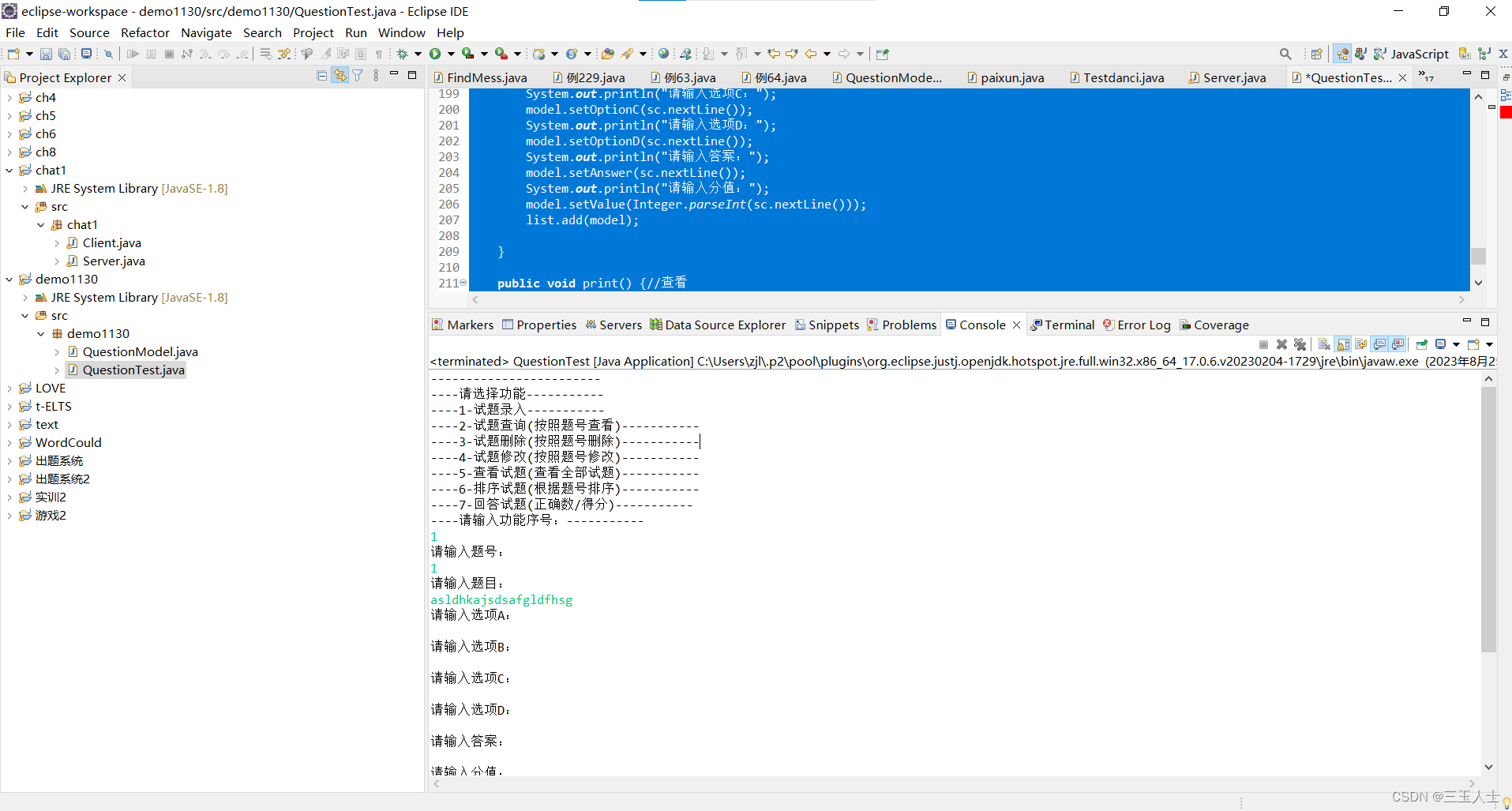Click the External Tools run icon
The image size is (1512, 811).
(501, 54)
